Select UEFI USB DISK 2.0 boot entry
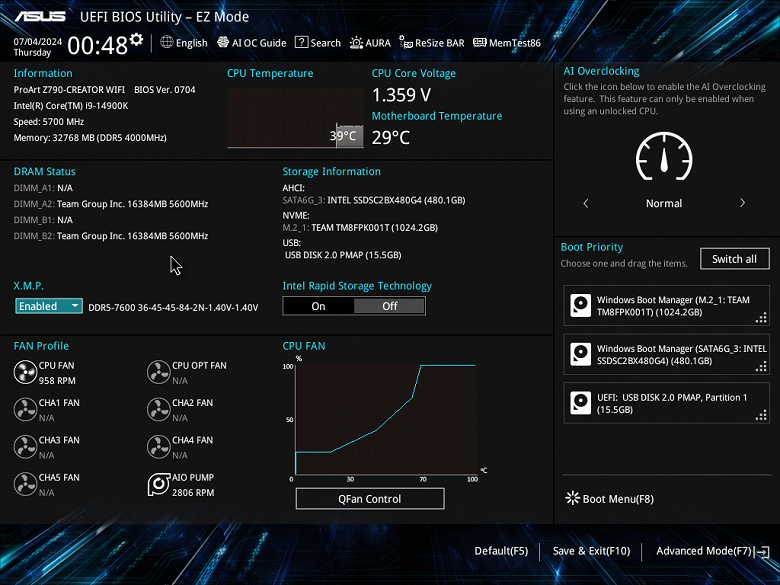This screenshot has height=585, width=780. pyautogui.click(x=666, y=403)
